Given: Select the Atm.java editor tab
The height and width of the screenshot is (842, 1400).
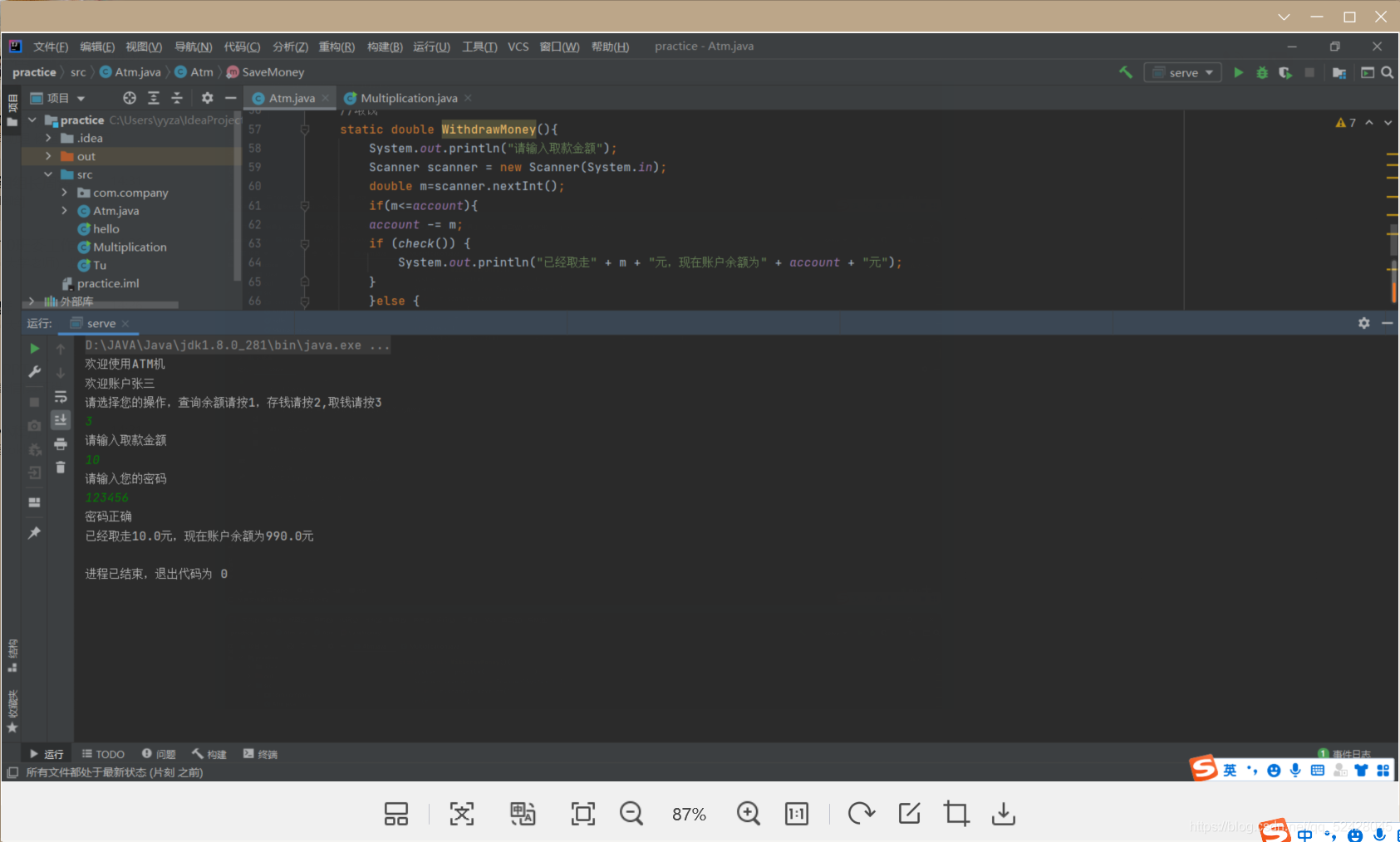Looking at the screenshot, I should tap(292, 98).
